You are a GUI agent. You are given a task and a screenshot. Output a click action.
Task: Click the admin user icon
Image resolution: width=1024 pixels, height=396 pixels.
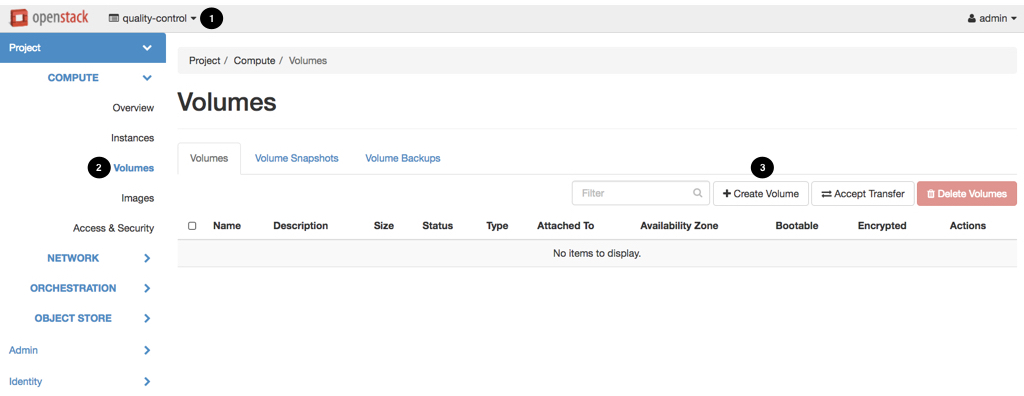coord(972,19)
